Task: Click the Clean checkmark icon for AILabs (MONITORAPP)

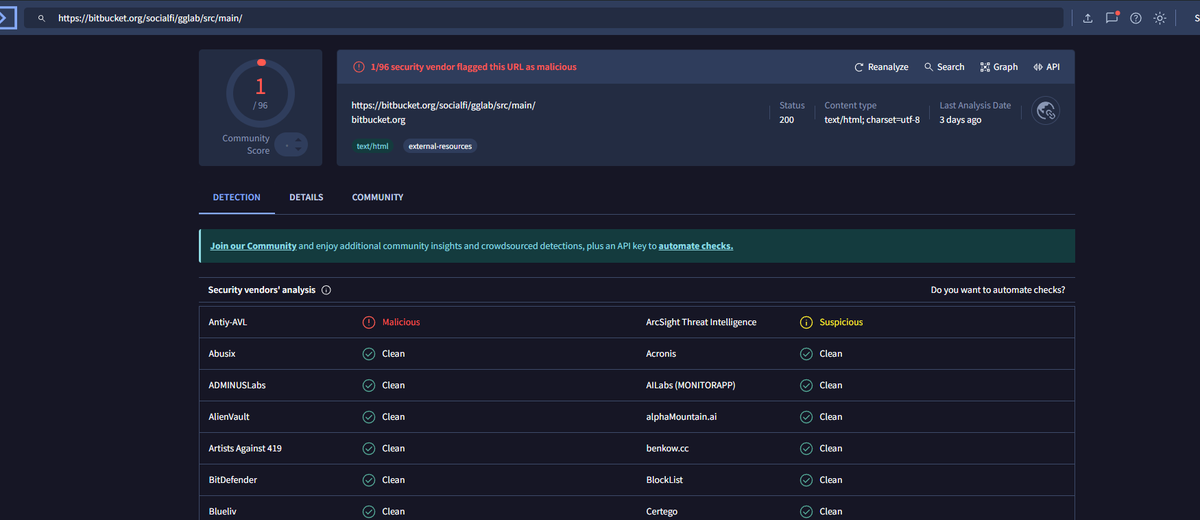Action: pyautogui.click(x=806, y=385)
